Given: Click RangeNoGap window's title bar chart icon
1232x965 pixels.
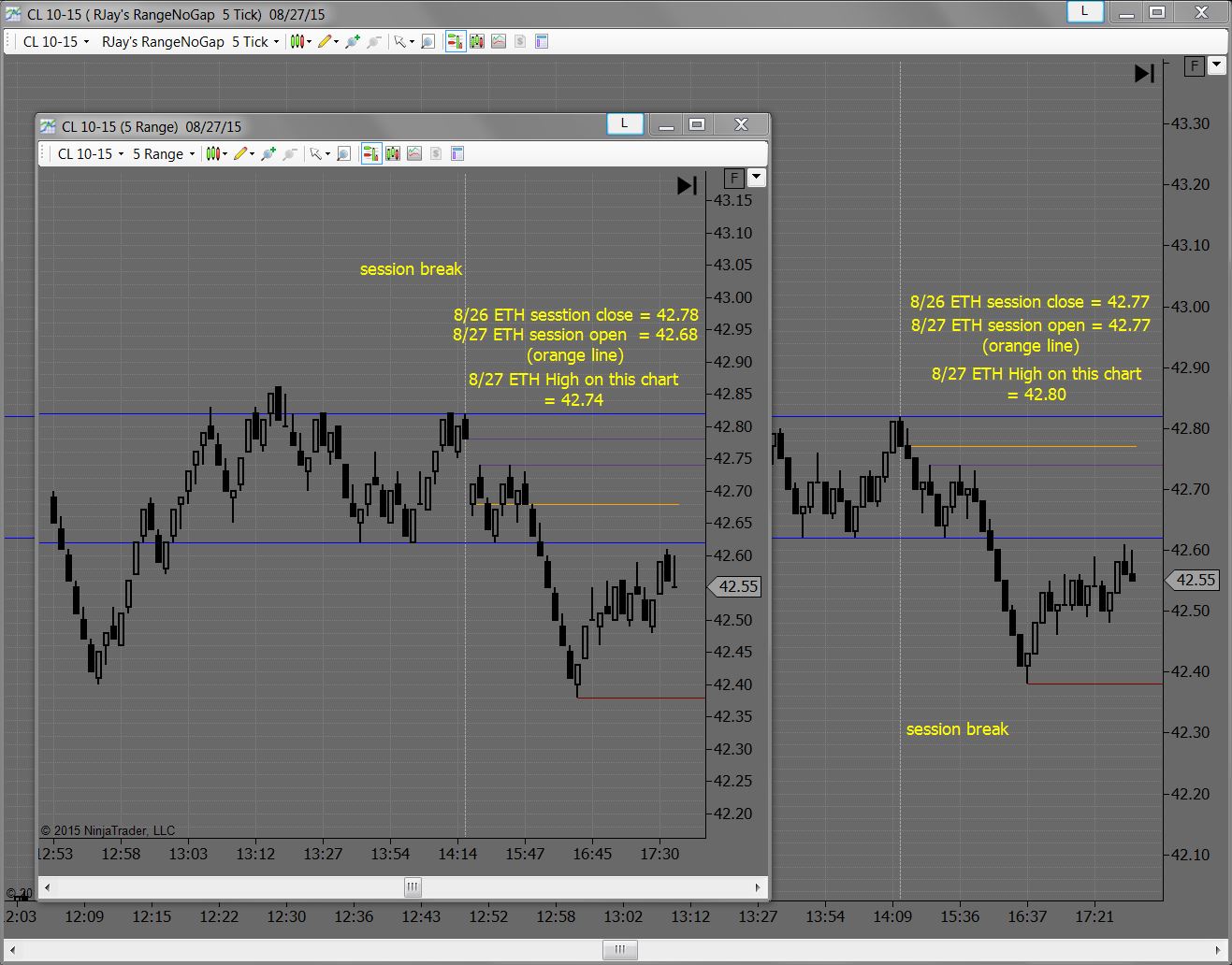Looking at the screenshot, I should (13, 14).
